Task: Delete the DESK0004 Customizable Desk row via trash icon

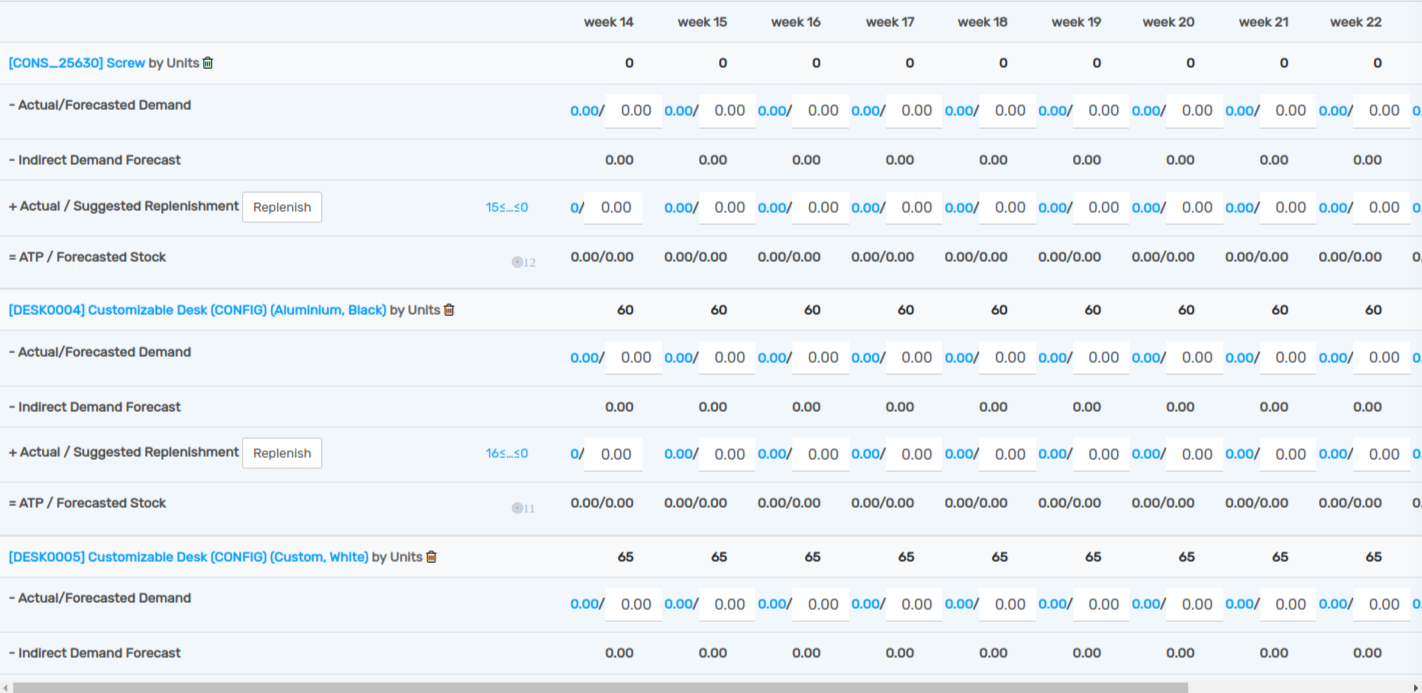Action: pyautogui.click(x=449, y=310)
